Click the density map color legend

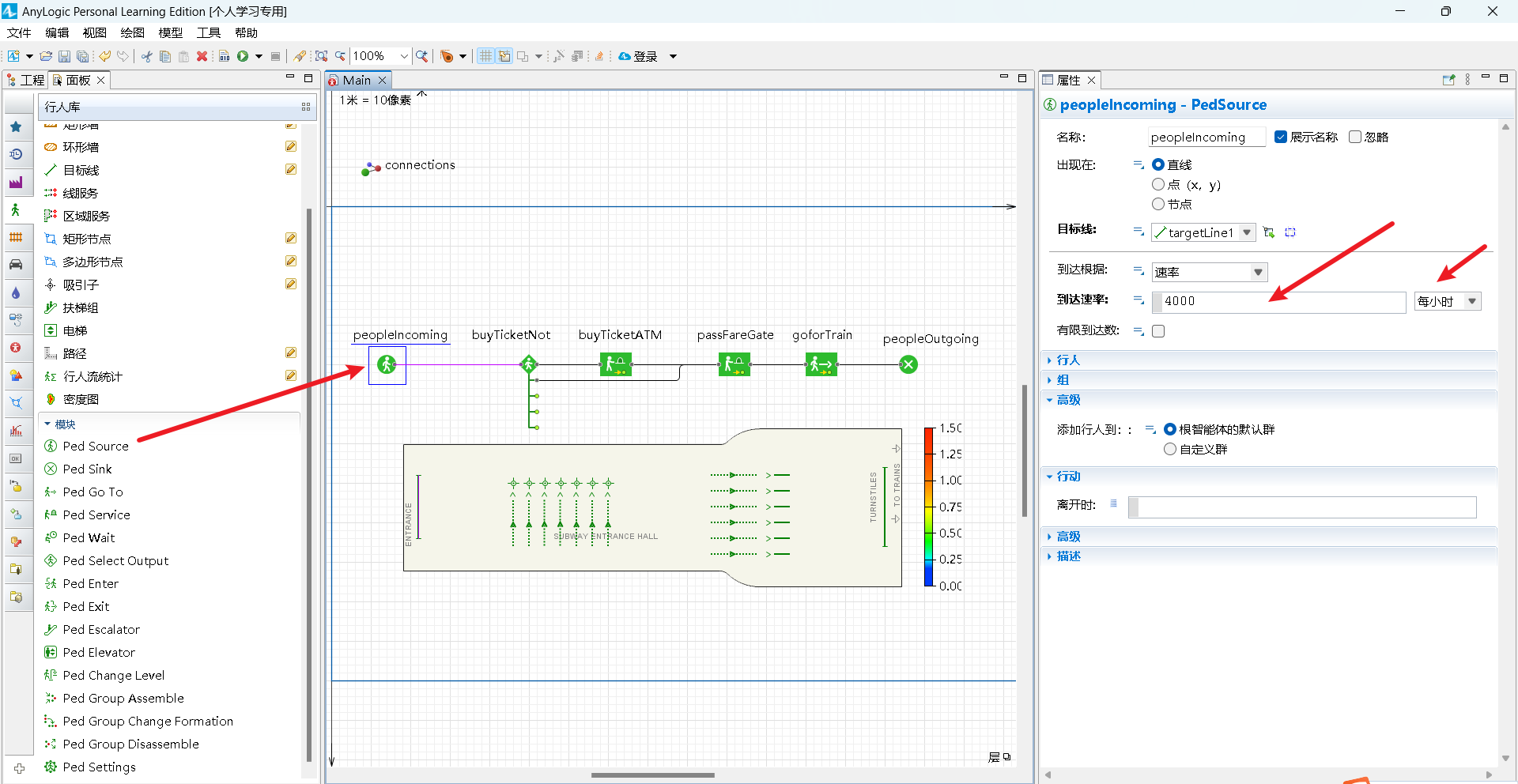(942, 507)
